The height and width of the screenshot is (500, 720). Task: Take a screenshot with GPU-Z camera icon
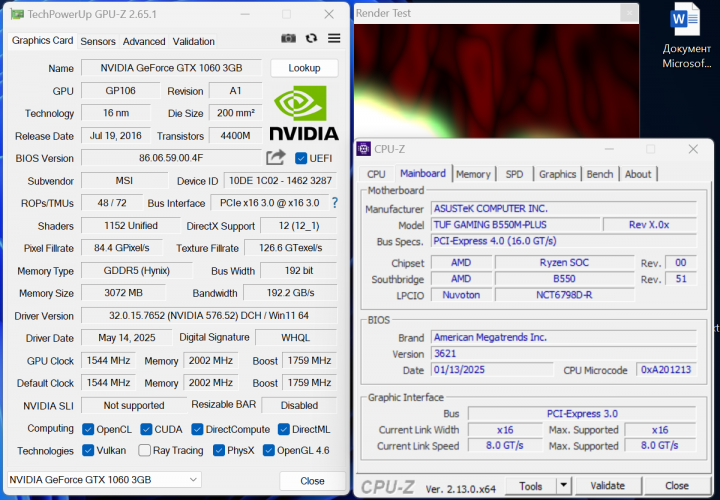point(288,39)
